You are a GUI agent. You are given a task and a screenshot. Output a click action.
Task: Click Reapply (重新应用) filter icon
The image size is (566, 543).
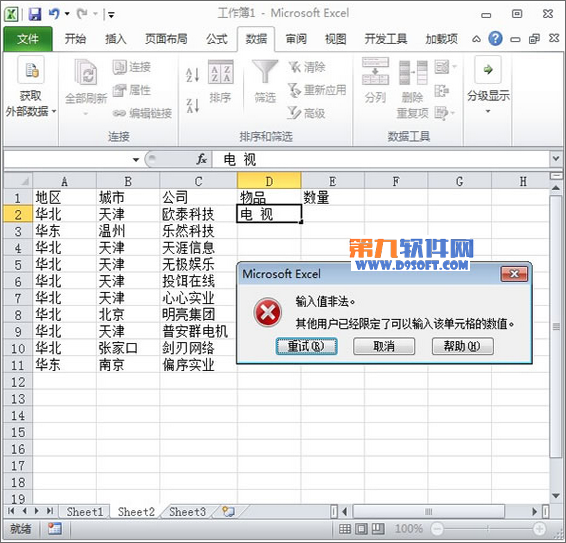coord(295,90)
